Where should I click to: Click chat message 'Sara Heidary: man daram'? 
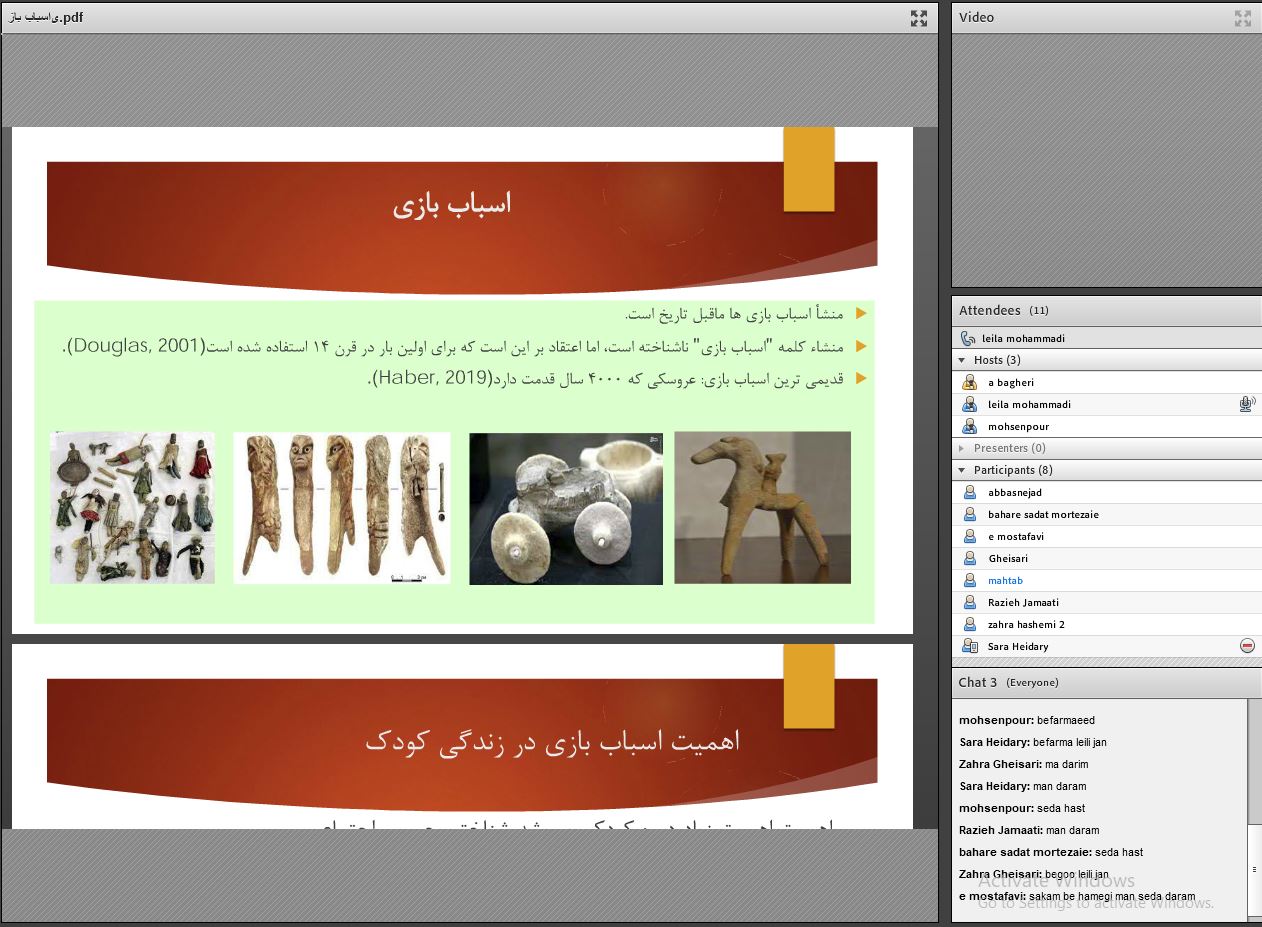(x=1023, y=787)
